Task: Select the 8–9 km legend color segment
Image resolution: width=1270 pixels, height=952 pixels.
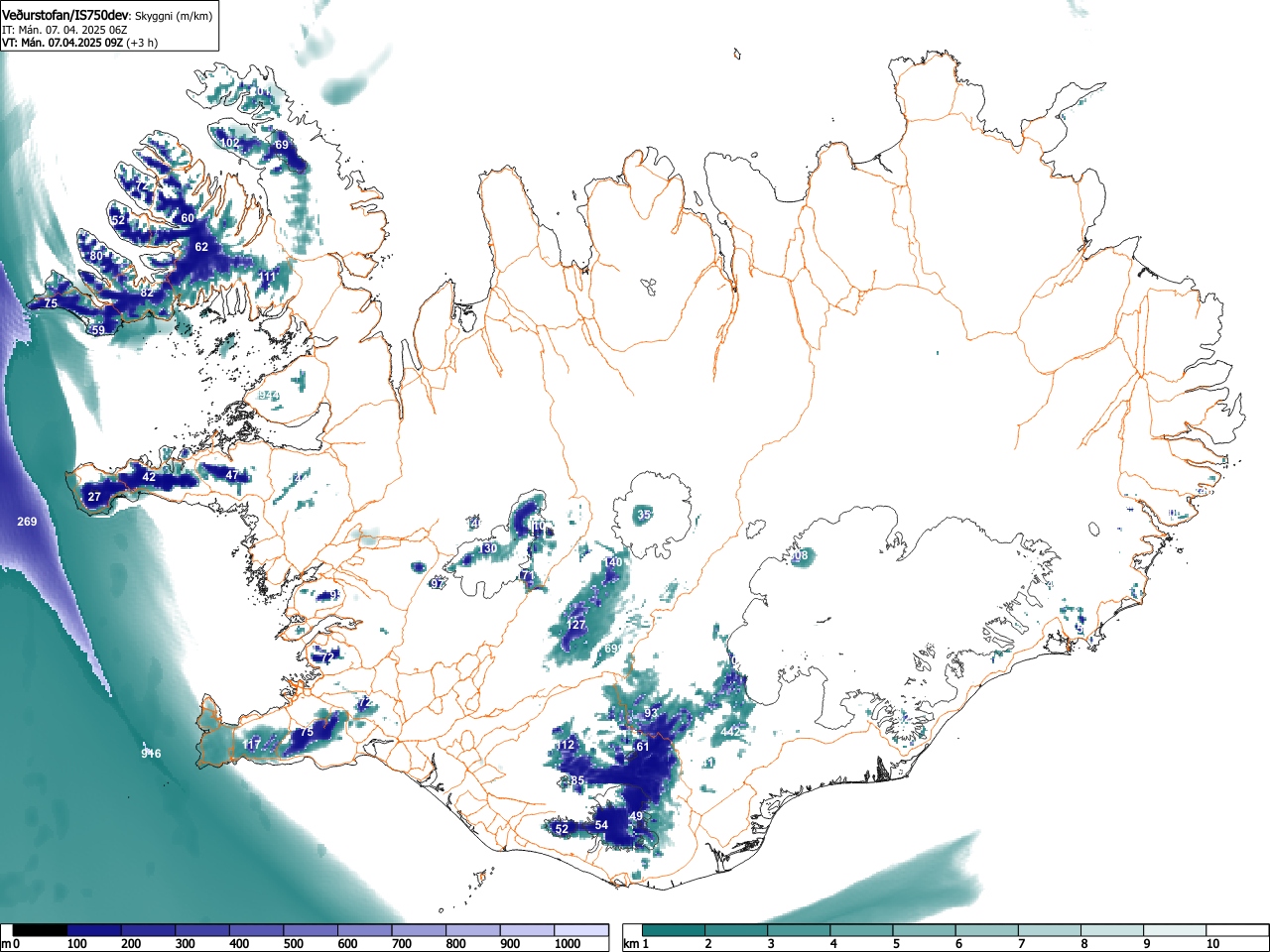Action: [x=1112, y=930]
